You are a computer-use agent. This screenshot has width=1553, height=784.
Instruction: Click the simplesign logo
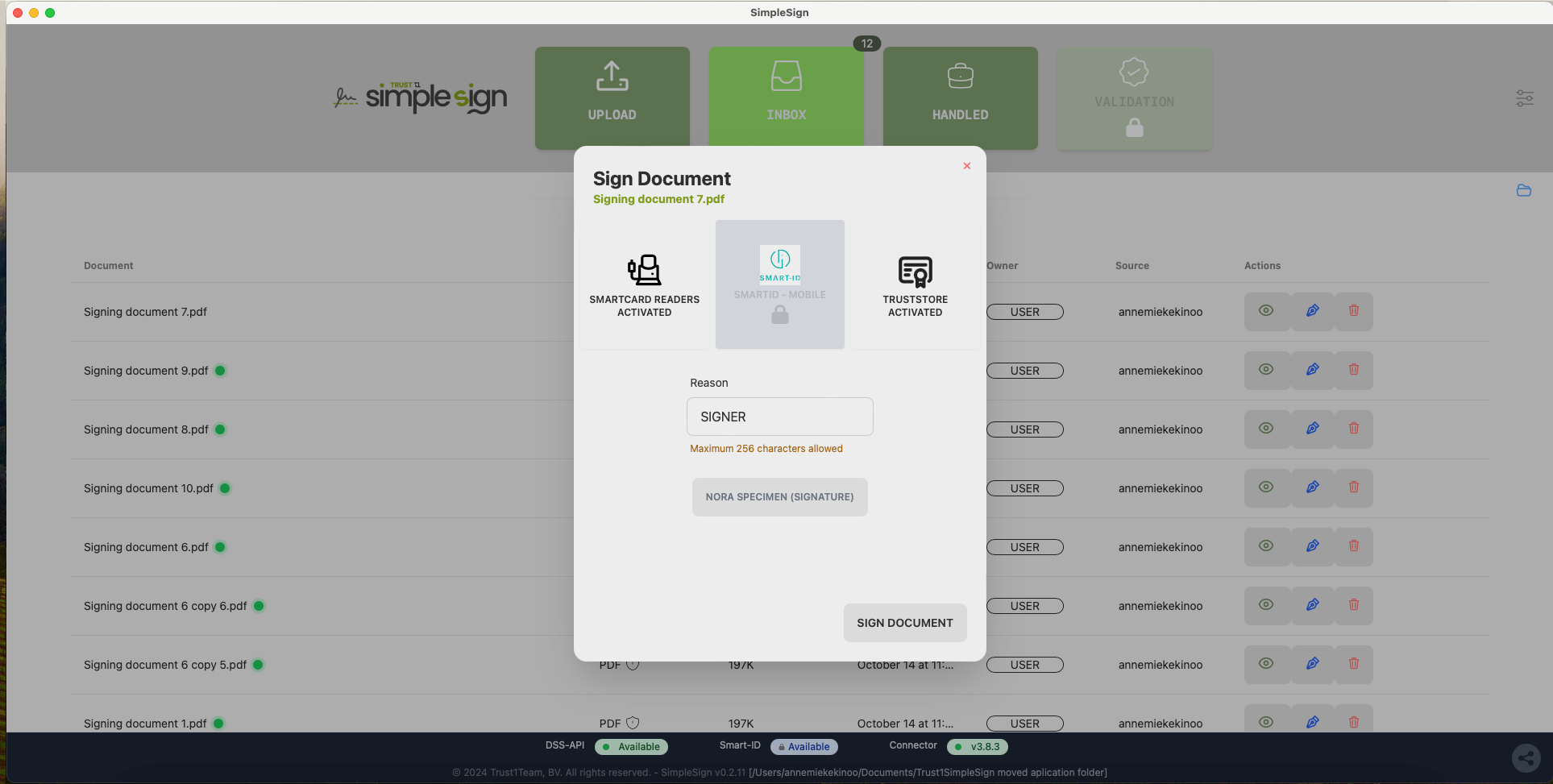click(420, 97)
